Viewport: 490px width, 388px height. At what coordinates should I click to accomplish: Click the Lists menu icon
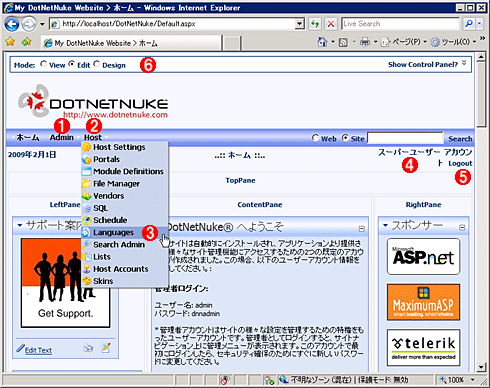click(87, 257)
